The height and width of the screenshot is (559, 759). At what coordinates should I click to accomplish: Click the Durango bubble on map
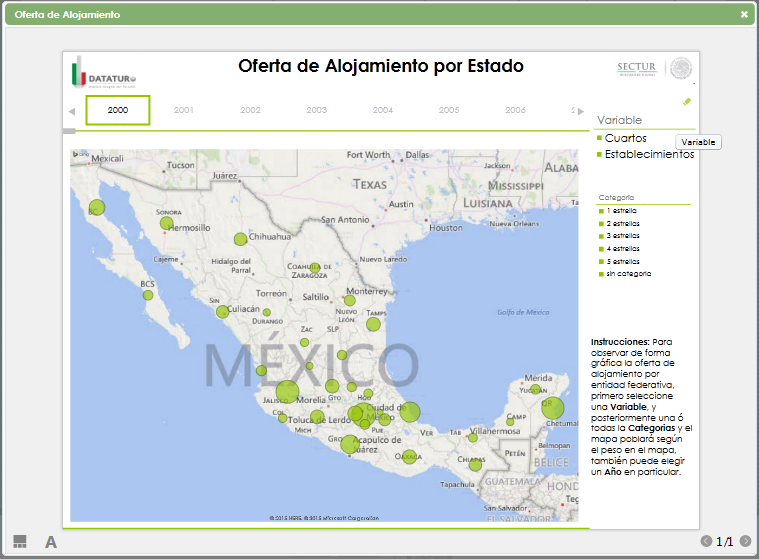click(267, 313)
